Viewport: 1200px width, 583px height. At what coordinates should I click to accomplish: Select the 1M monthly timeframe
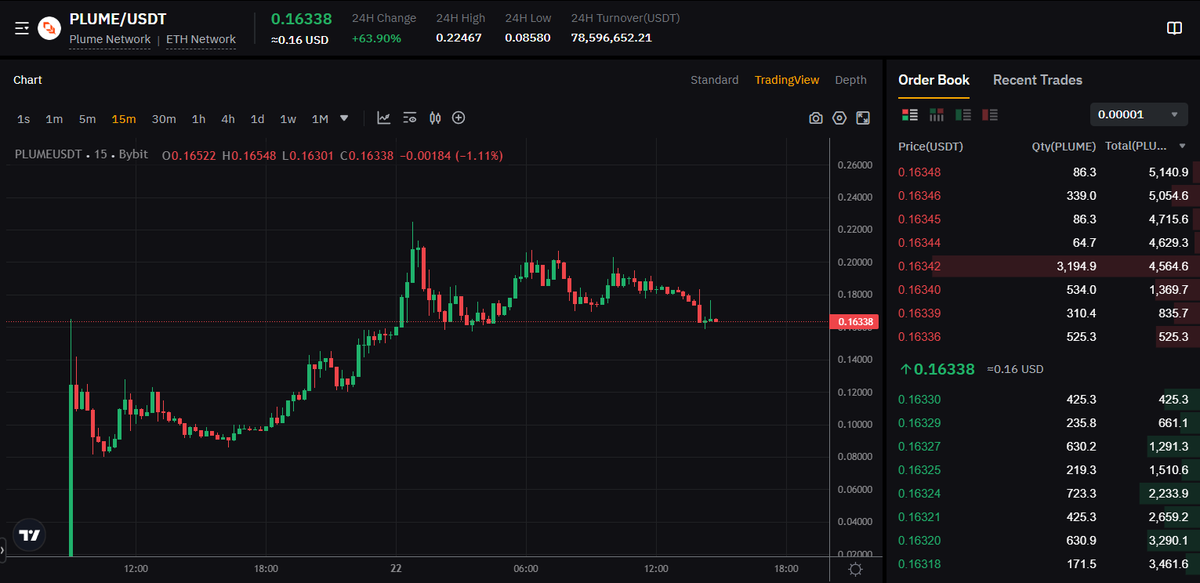[x=320, y=119]
